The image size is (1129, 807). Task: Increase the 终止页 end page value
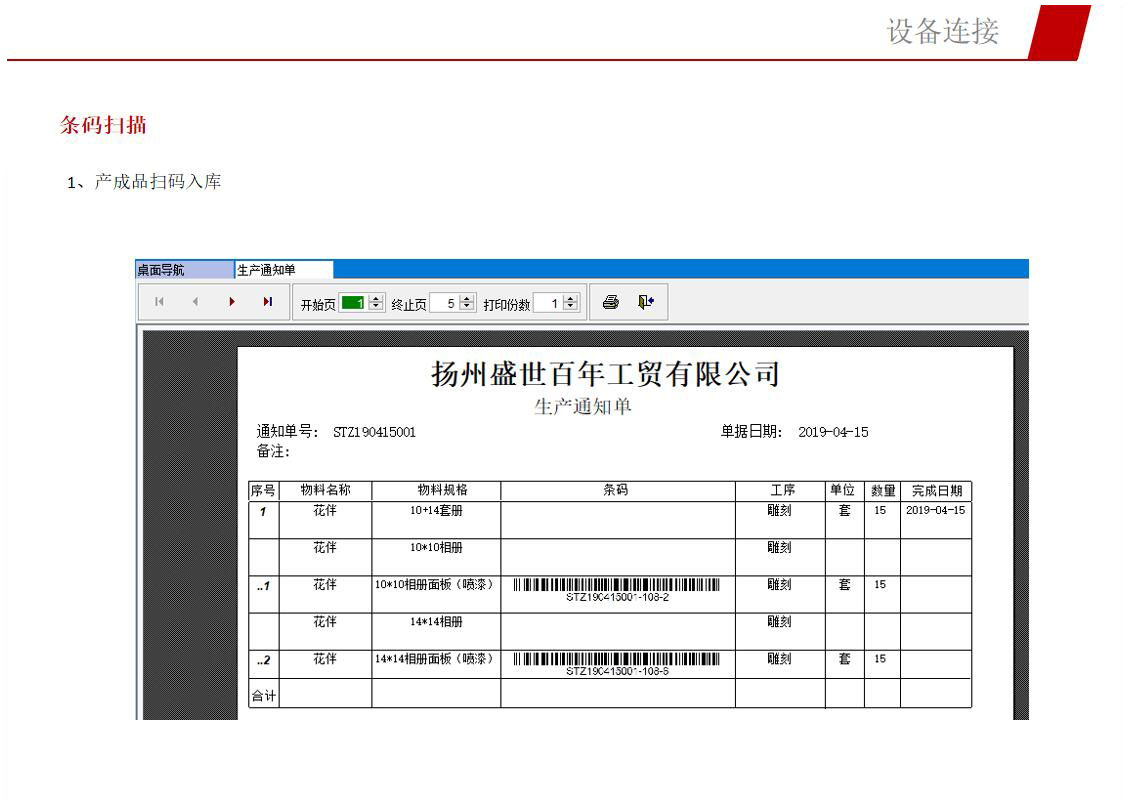467,299
